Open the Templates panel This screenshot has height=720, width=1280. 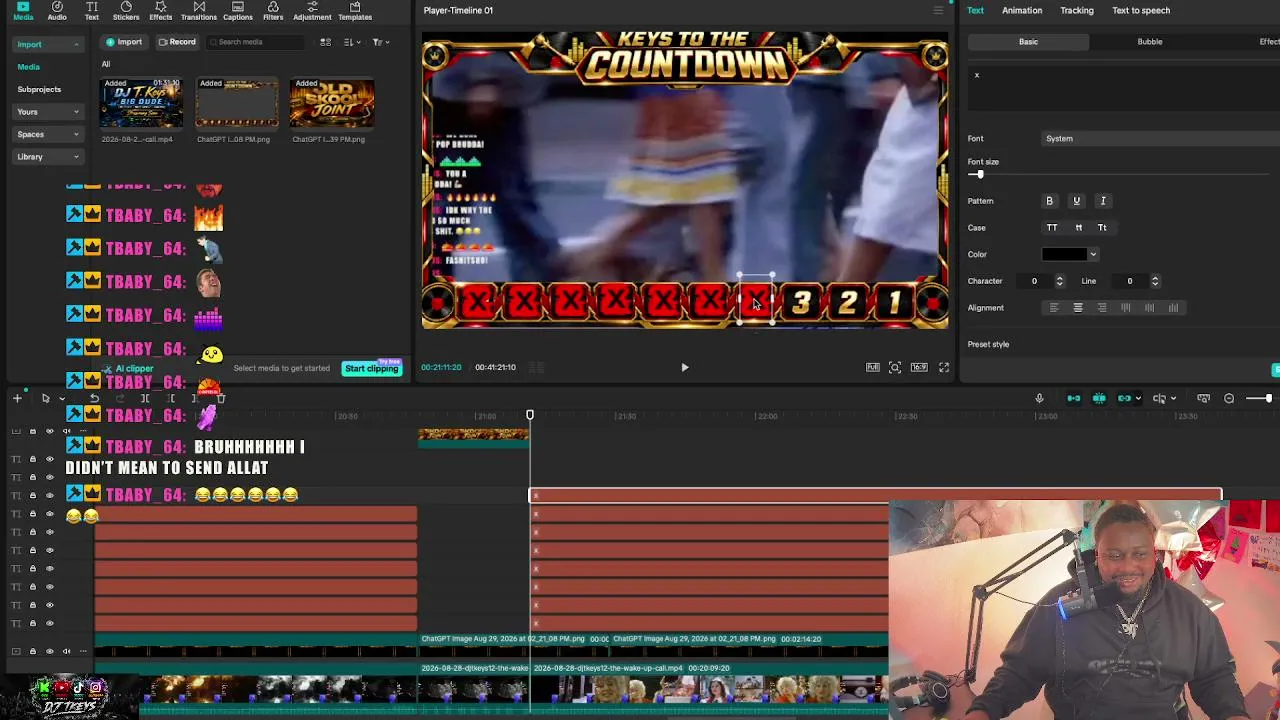coord(355,11)
